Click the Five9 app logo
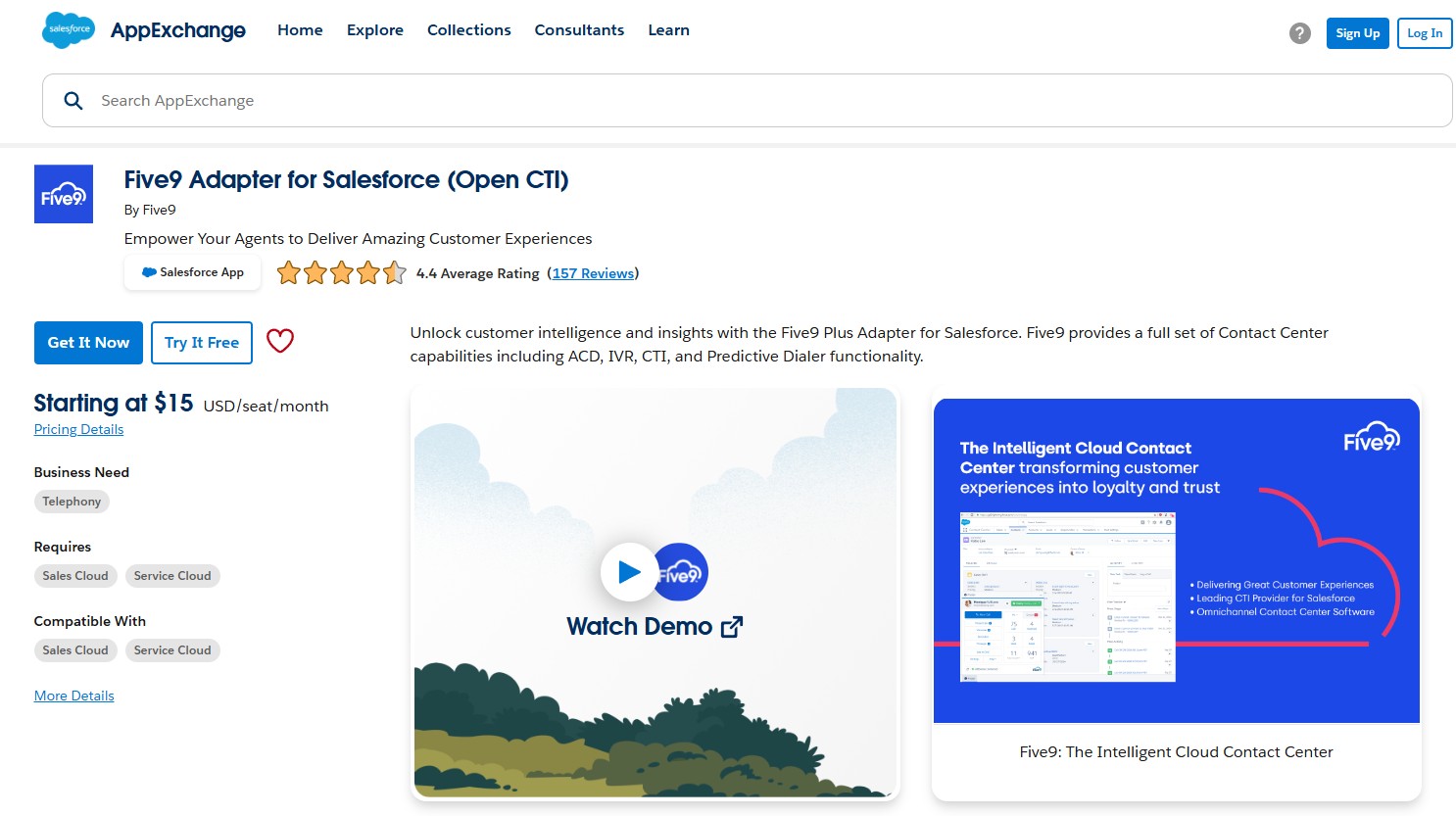The width and height of the screenshot is (1456, 816). (x=63, y=193)
